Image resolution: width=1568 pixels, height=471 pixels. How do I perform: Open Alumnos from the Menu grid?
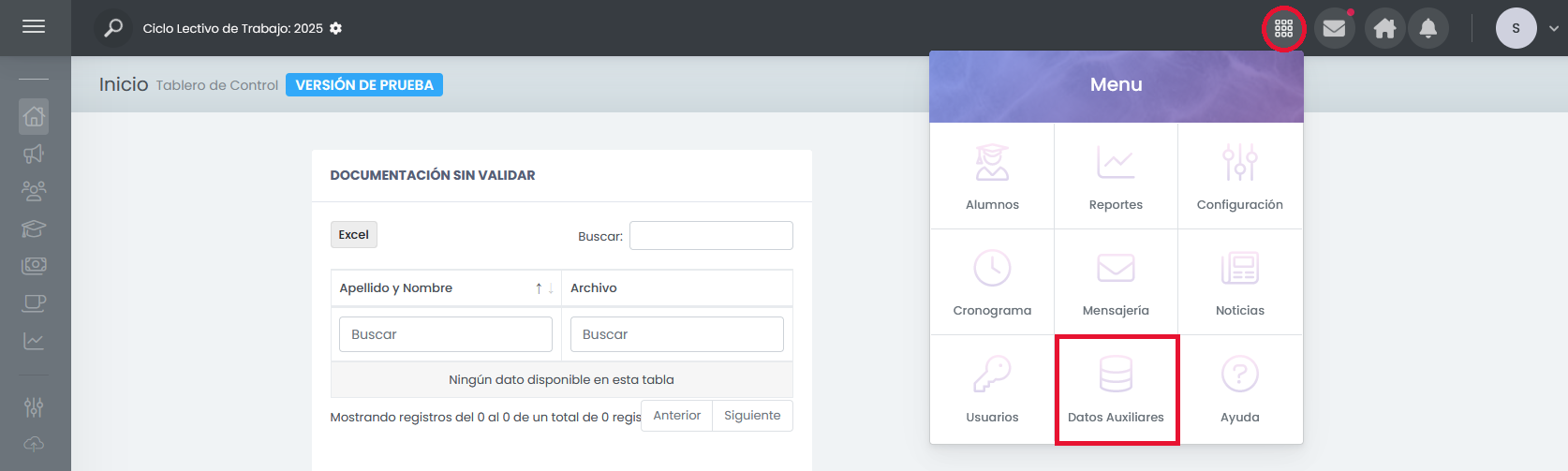click(992, 176)
